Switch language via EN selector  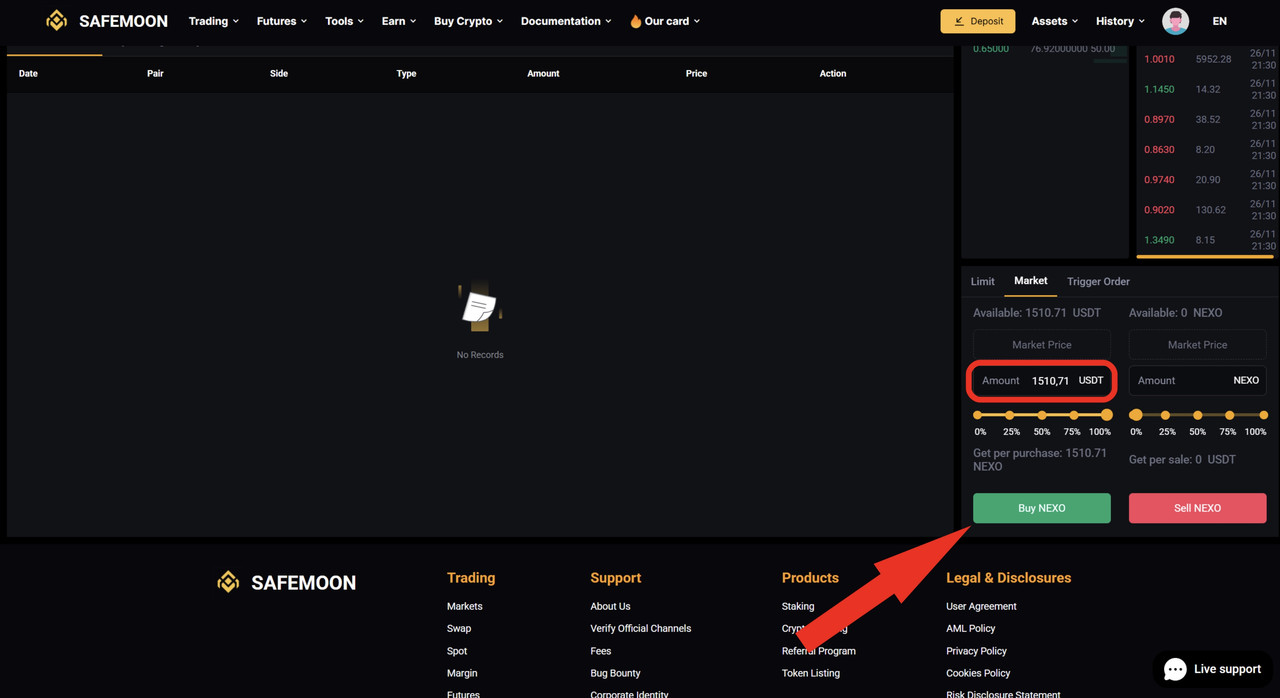[x=1219, y=21]
